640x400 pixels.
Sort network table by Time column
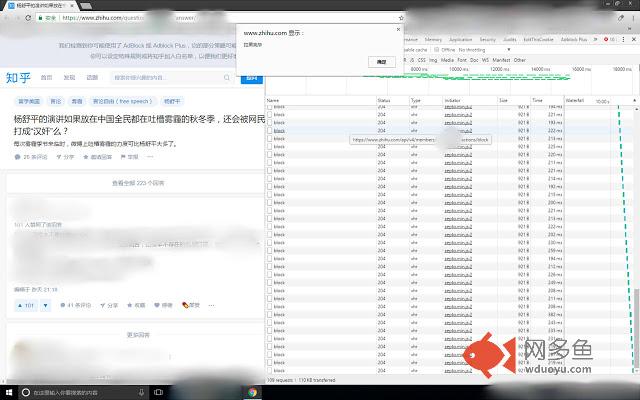(x=547, y=100)
